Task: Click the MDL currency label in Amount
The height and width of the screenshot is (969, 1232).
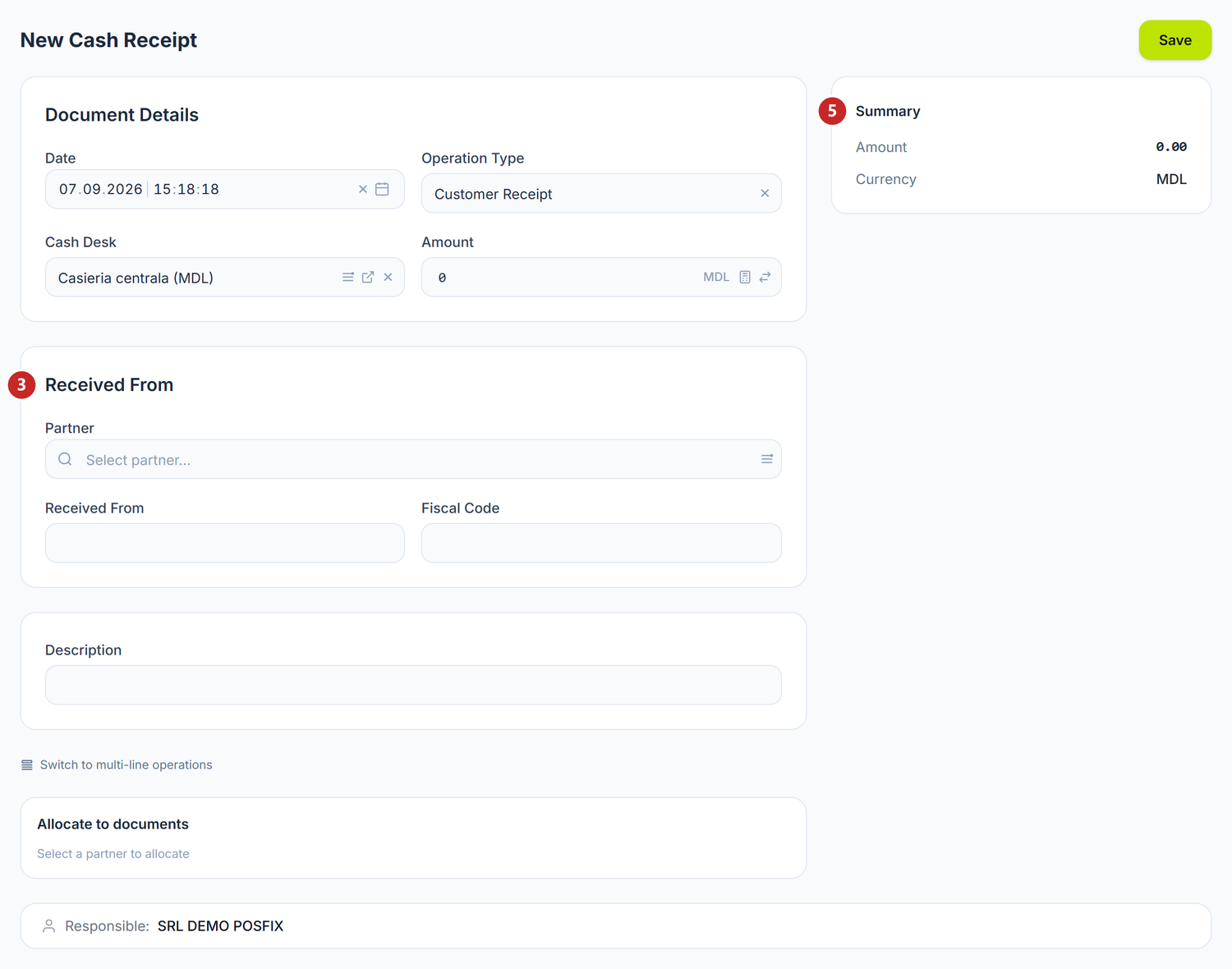Action: pyautogui.click(x=716, y=278)
